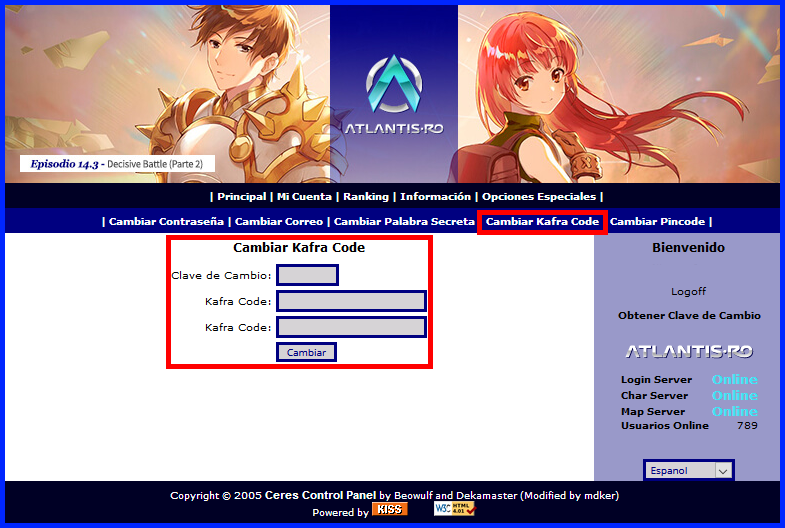Focus the first Kafra Code field

pyautogui.click(x=351, y=301)
